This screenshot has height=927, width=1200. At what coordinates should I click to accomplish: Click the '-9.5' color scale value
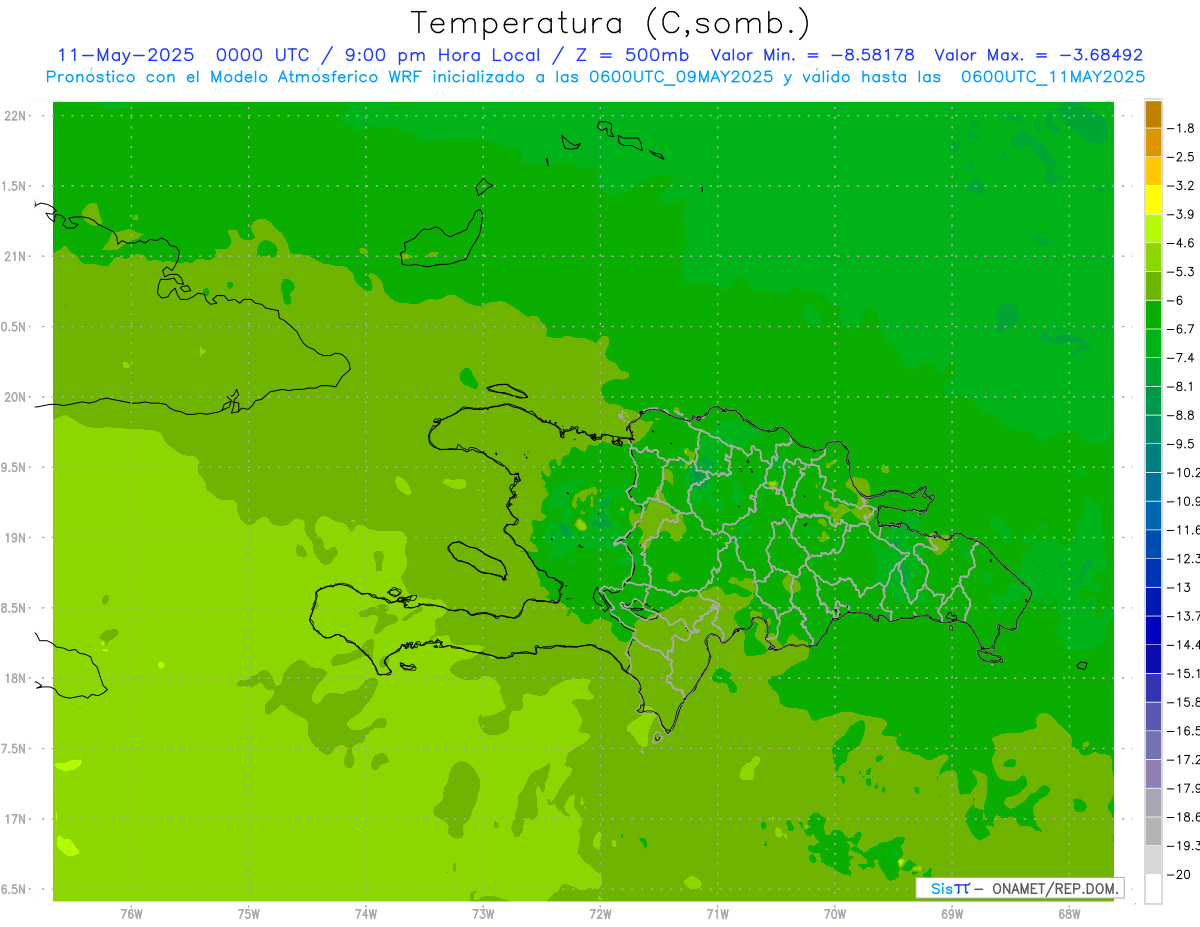pos(1180,443)
